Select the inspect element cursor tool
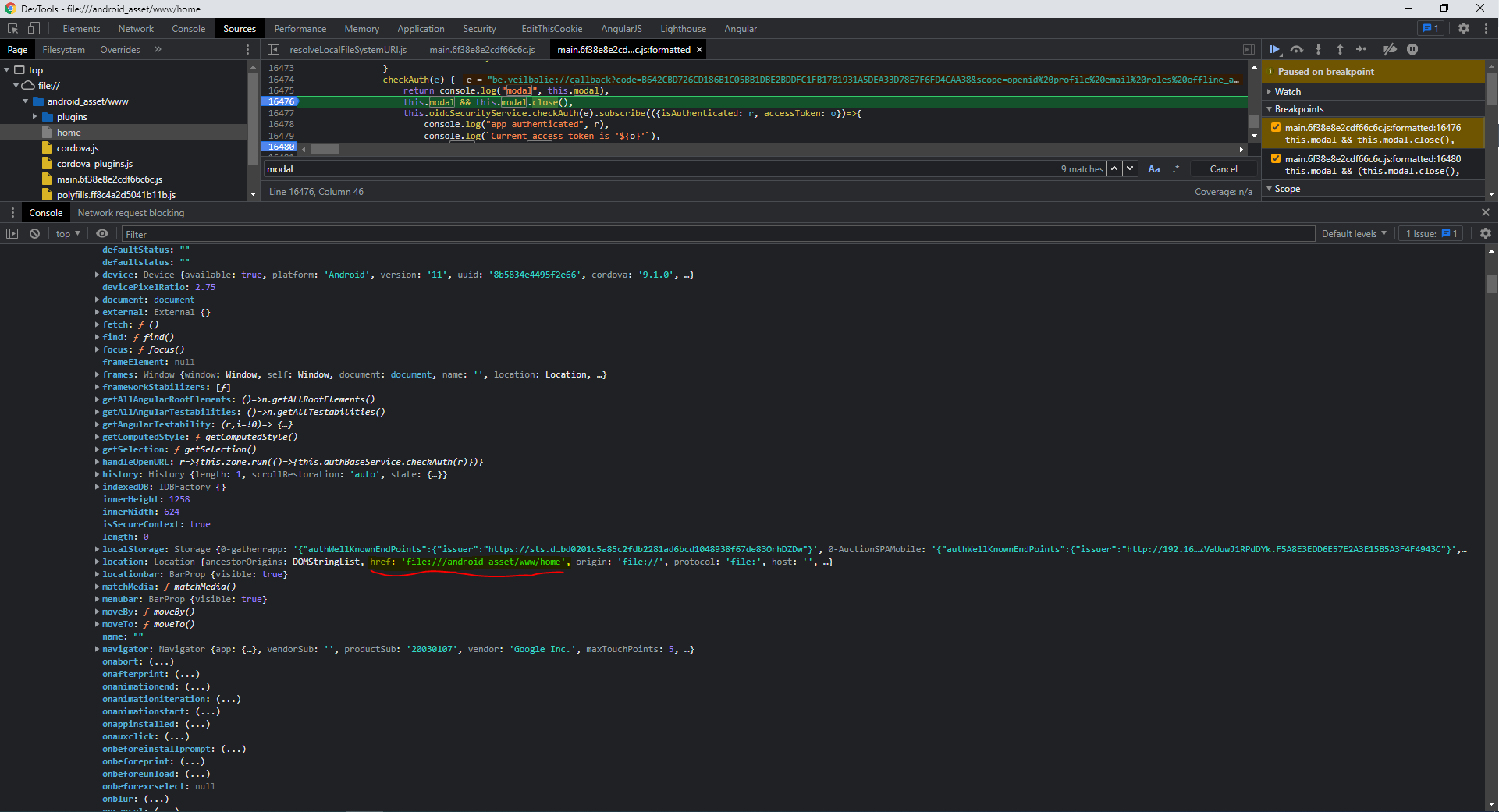Image resolution: width=1499 pixels, height=812 pixels. [x=12, y=28]
